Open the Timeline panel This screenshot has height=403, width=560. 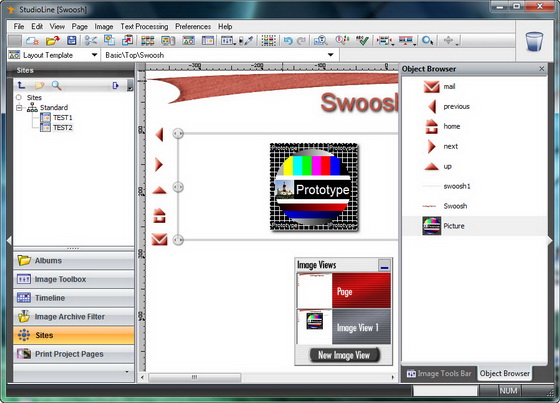(74, 298)
